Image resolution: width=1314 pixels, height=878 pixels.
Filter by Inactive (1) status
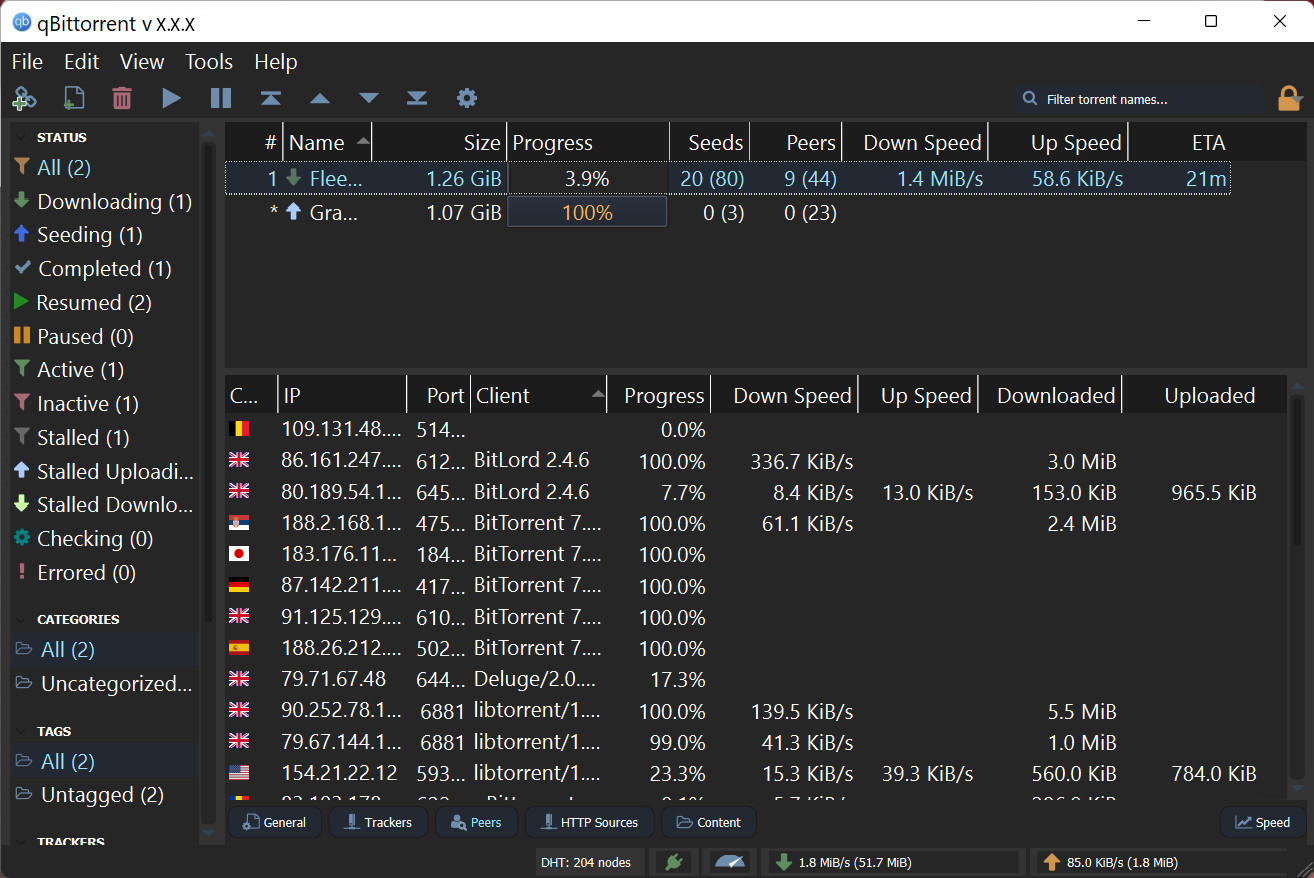click(105, 404)
